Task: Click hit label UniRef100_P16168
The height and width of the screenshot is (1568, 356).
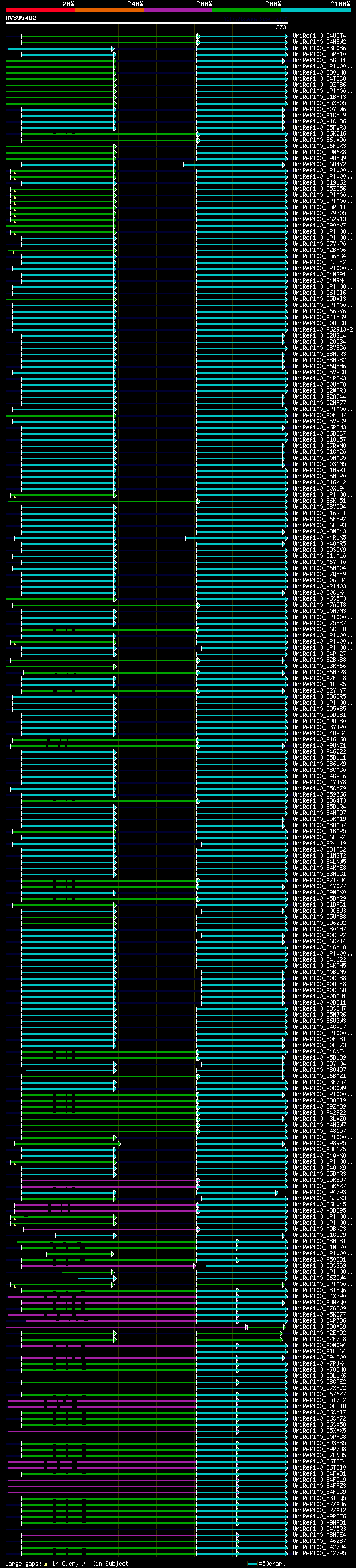Action: [x=319, y=740]
